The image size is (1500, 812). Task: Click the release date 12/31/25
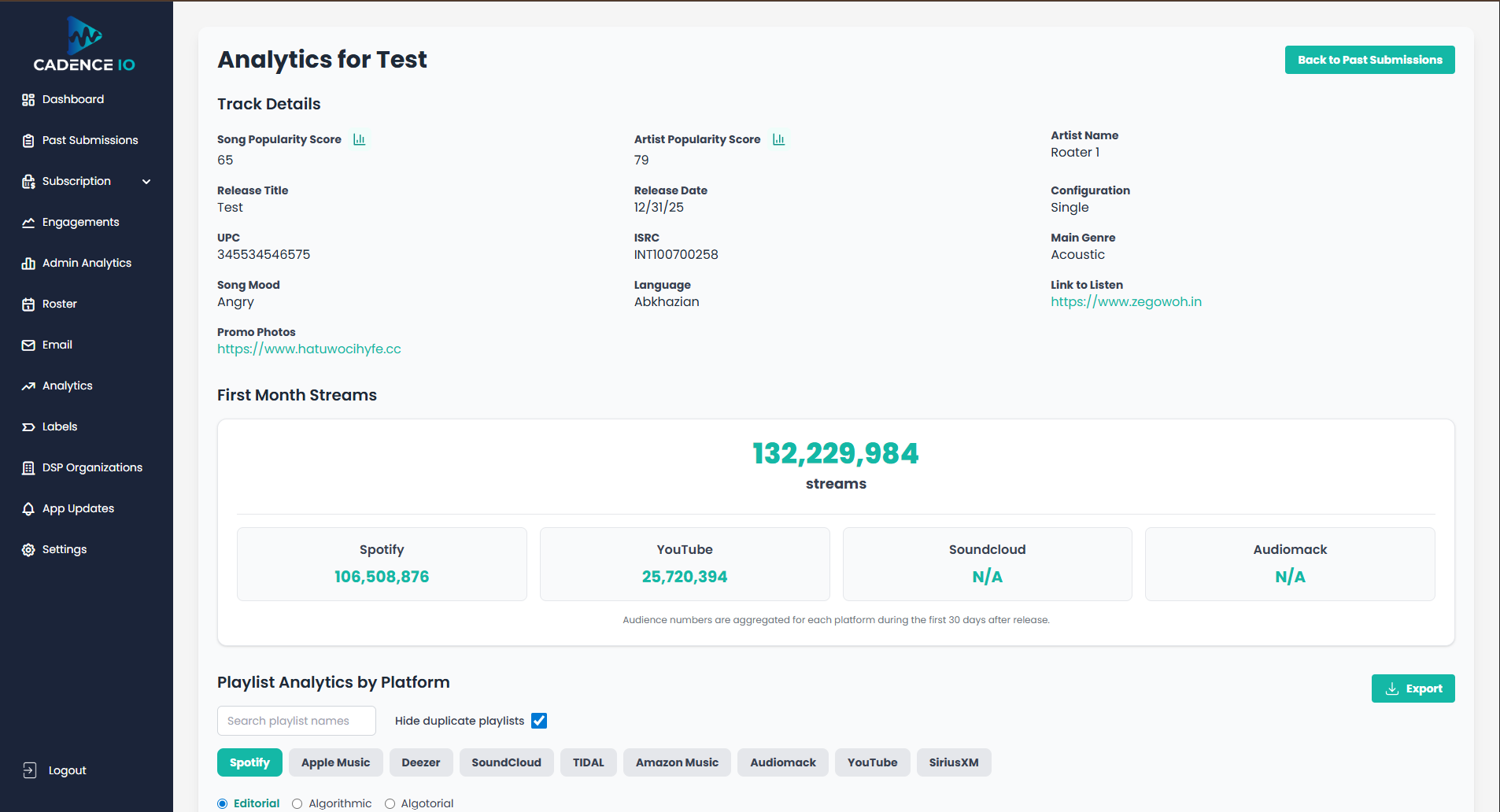[x=659, y=208]
